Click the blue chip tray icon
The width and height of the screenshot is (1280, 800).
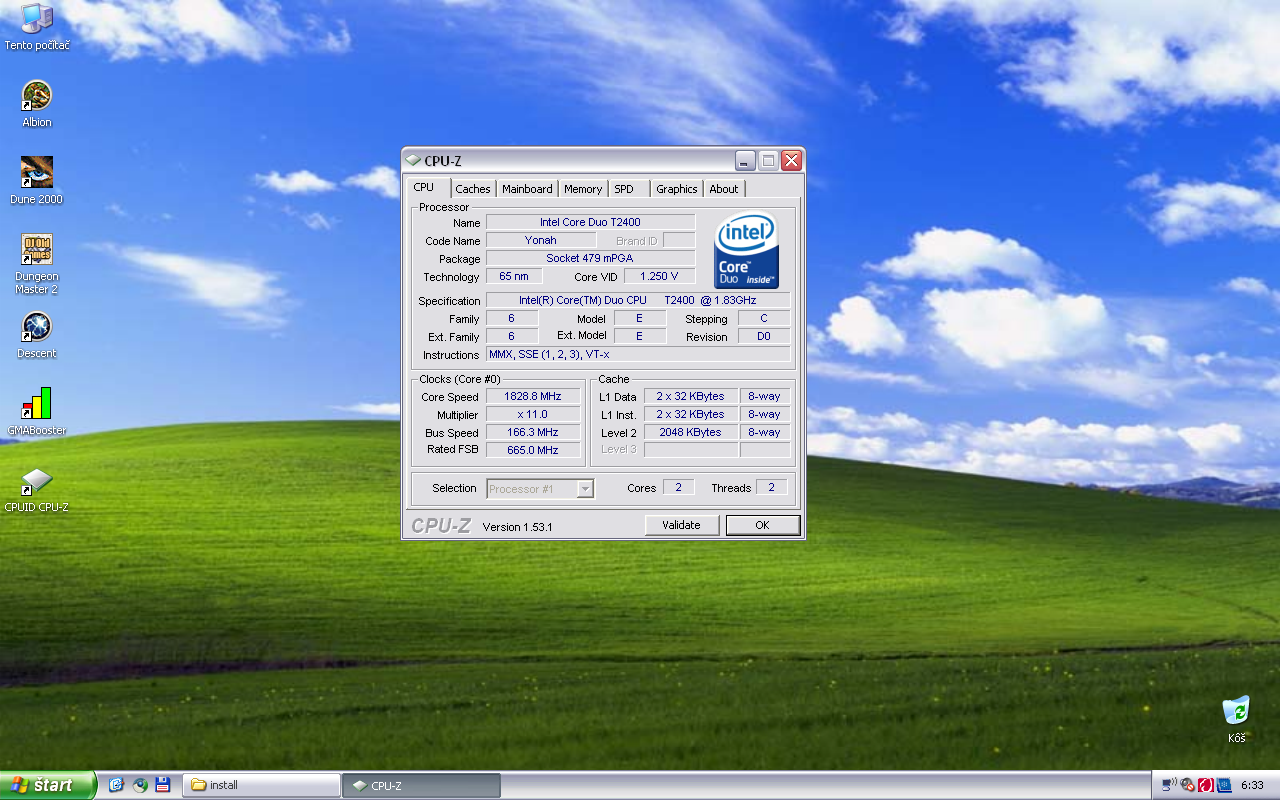pyautogui.click(x=1223, y=785)
